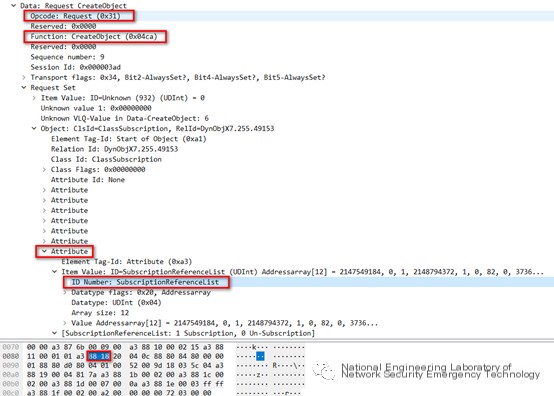554x396 pixels.
Task: Click hex offset 00a0 row label
Action: coord(11,375)
